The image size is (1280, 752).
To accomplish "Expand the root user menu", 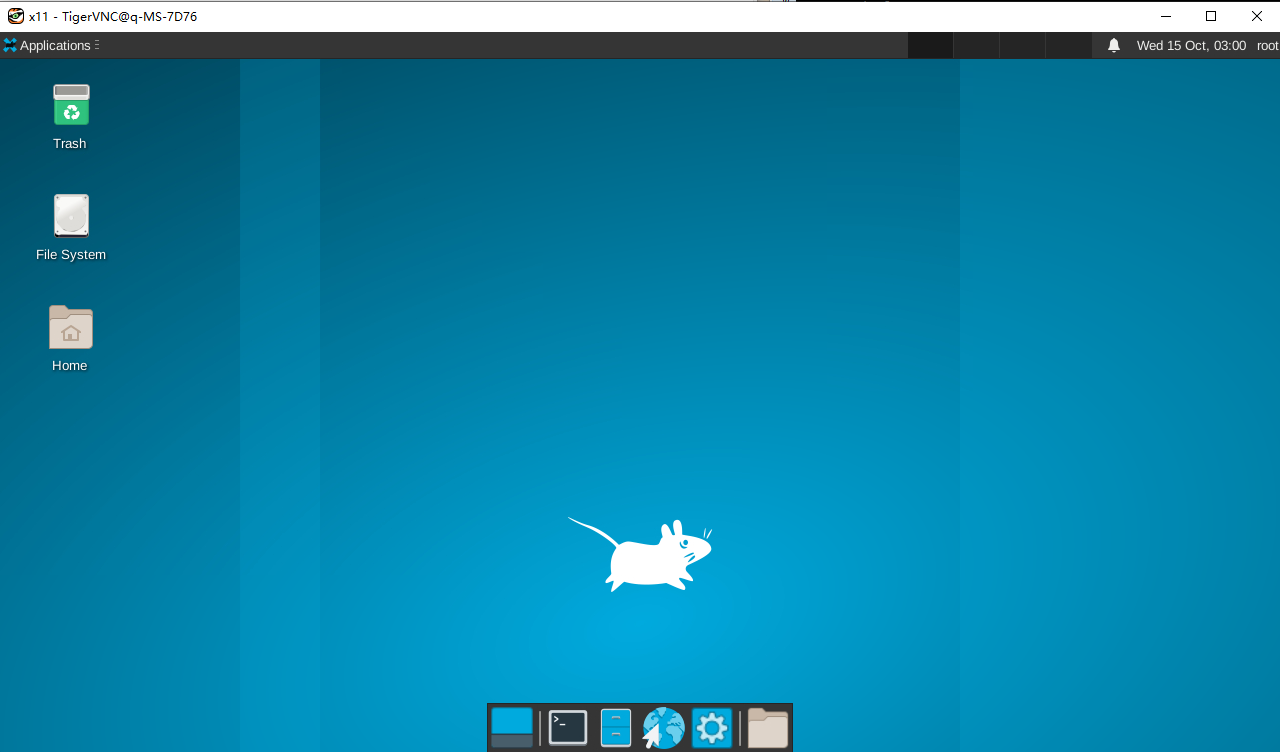I will (x=1267, y=46).
